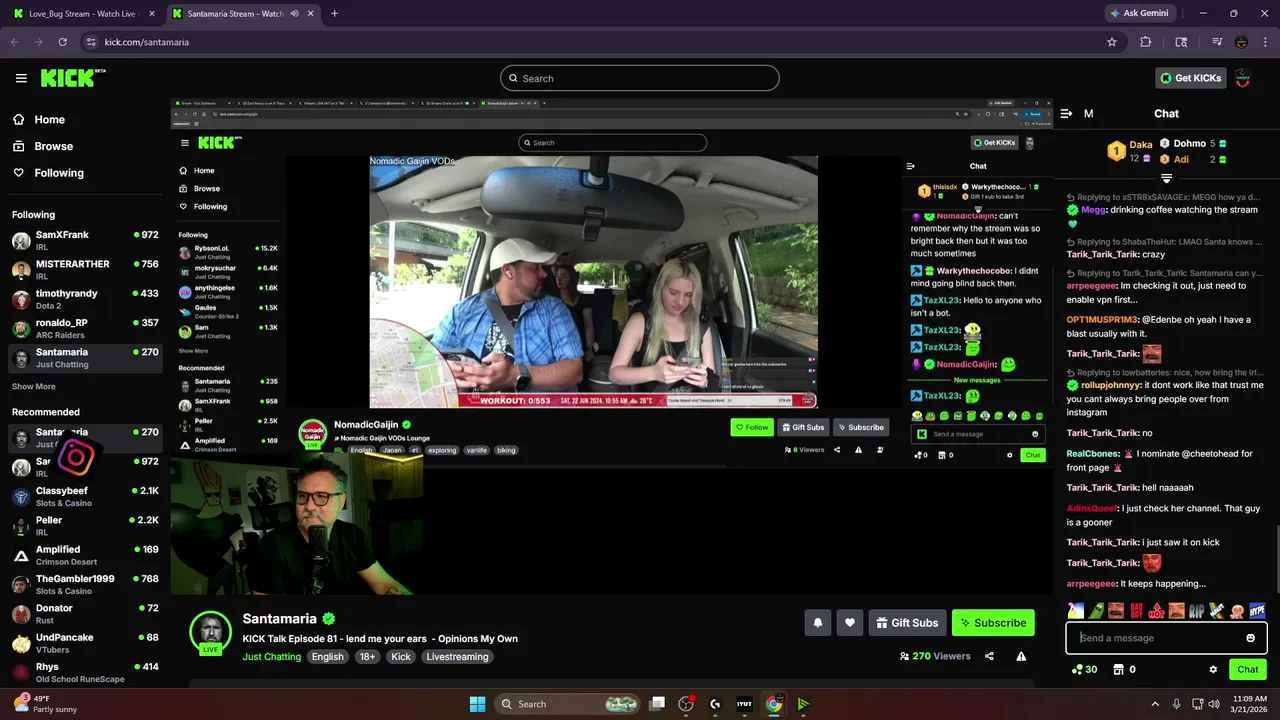The image size is (1280, 720).
Task: Insert the HOT emote
Action: (x=1156, y=610)
